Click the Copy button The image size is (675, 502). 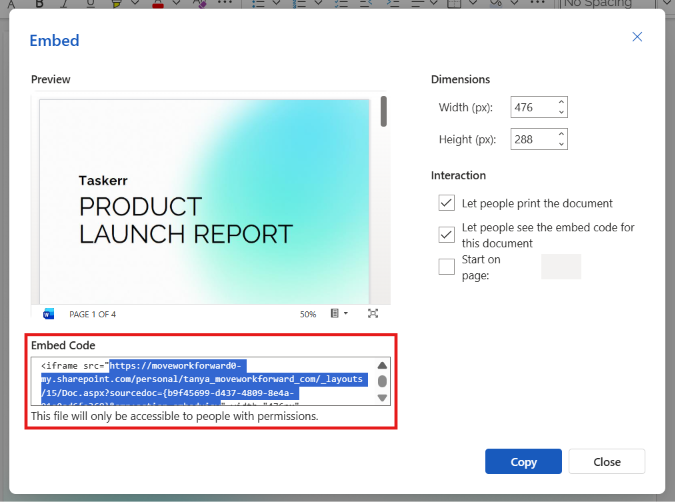523,462
